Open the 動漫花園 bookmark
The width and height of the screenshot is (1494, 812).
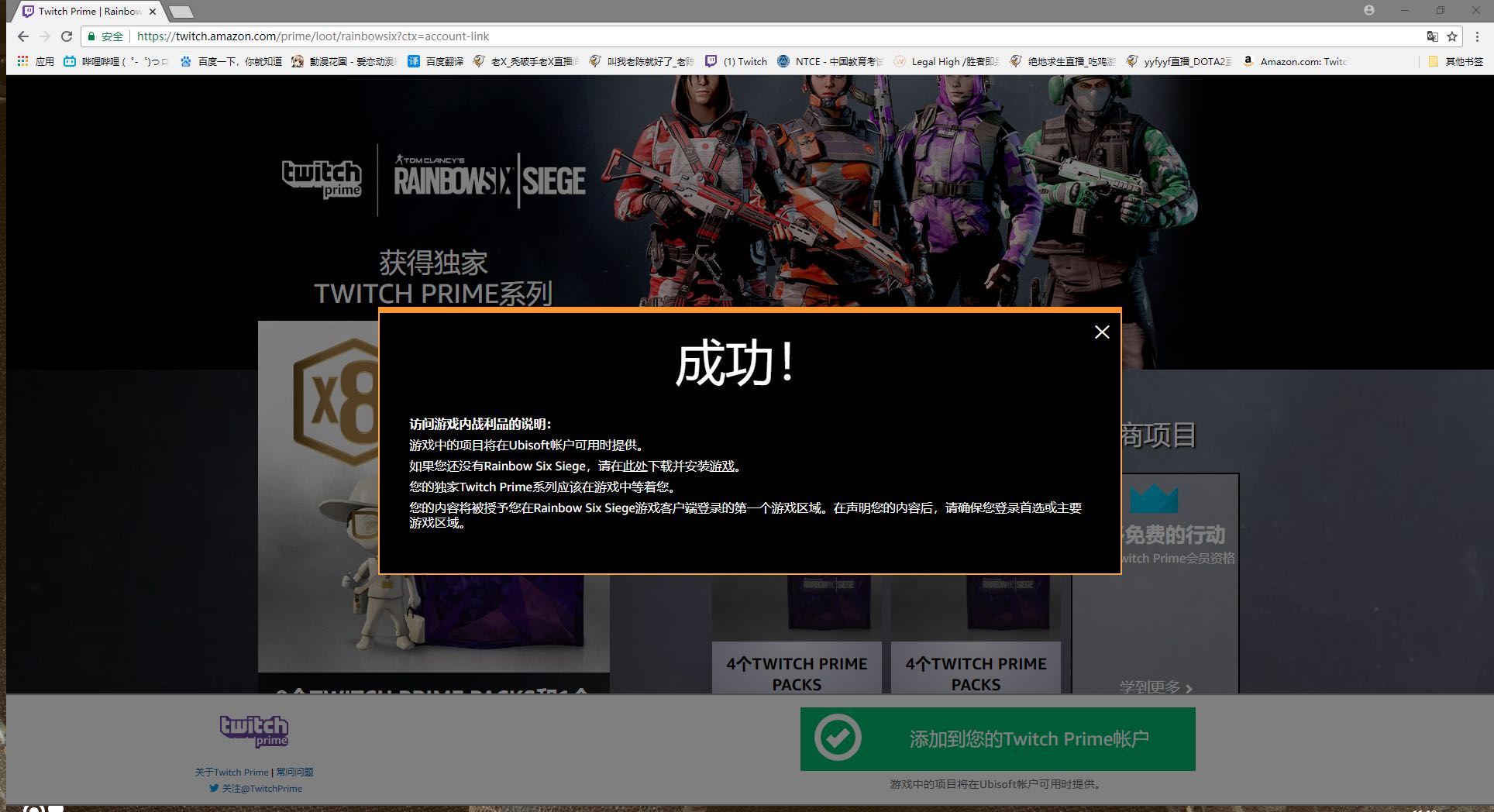point(344,61)
